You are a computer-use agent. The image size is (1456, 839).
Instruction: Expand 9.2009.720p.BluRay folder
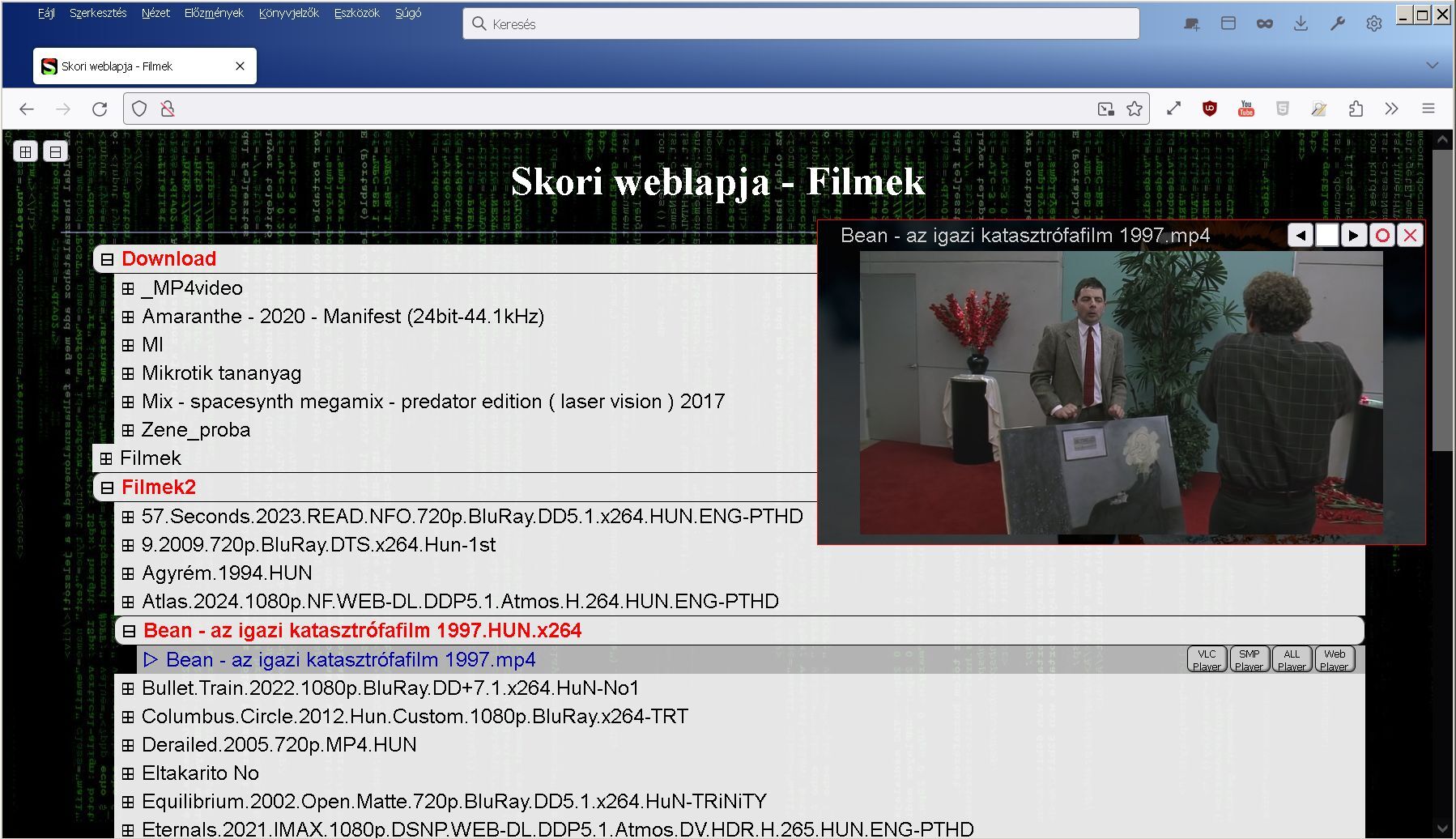click(x=128, y=545)
